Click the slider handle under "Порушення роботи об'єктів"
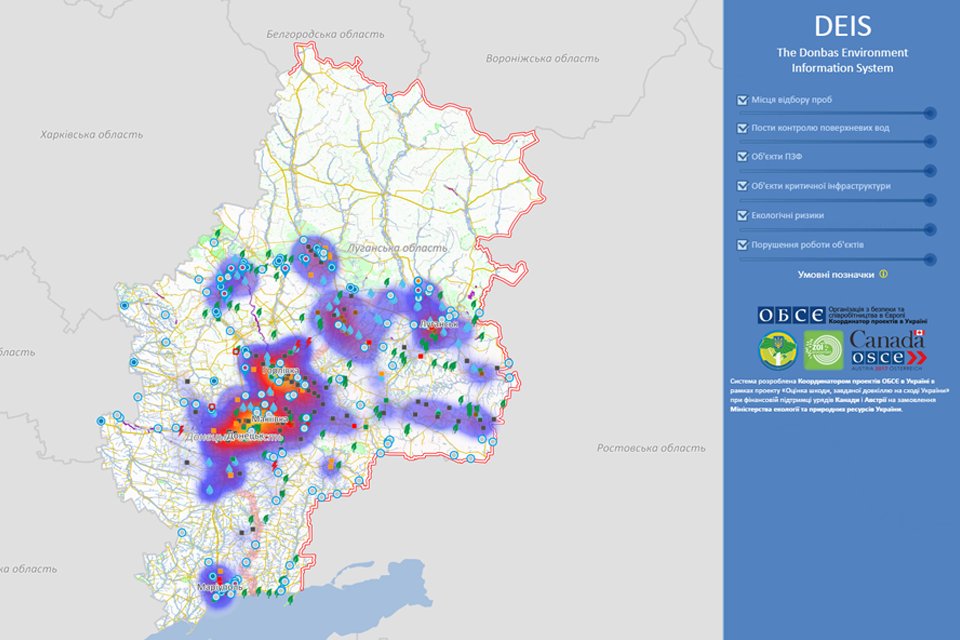960x640 pixels. click(930, 259)
